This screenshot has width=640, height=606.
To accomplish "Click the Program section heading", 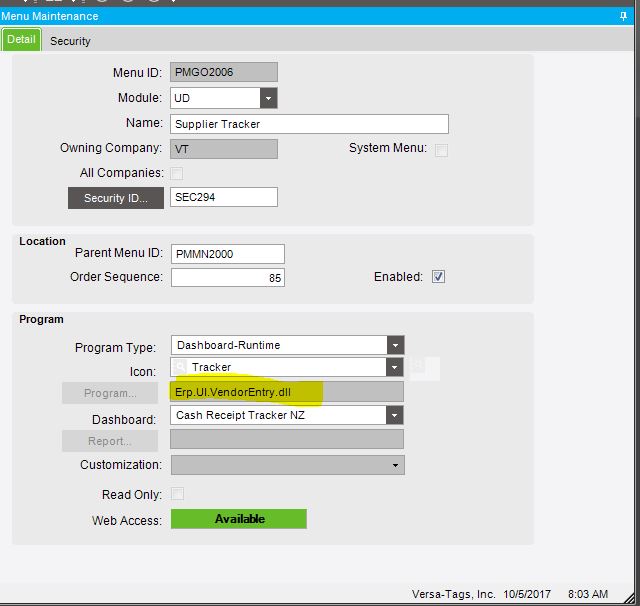I will [41, 319].
